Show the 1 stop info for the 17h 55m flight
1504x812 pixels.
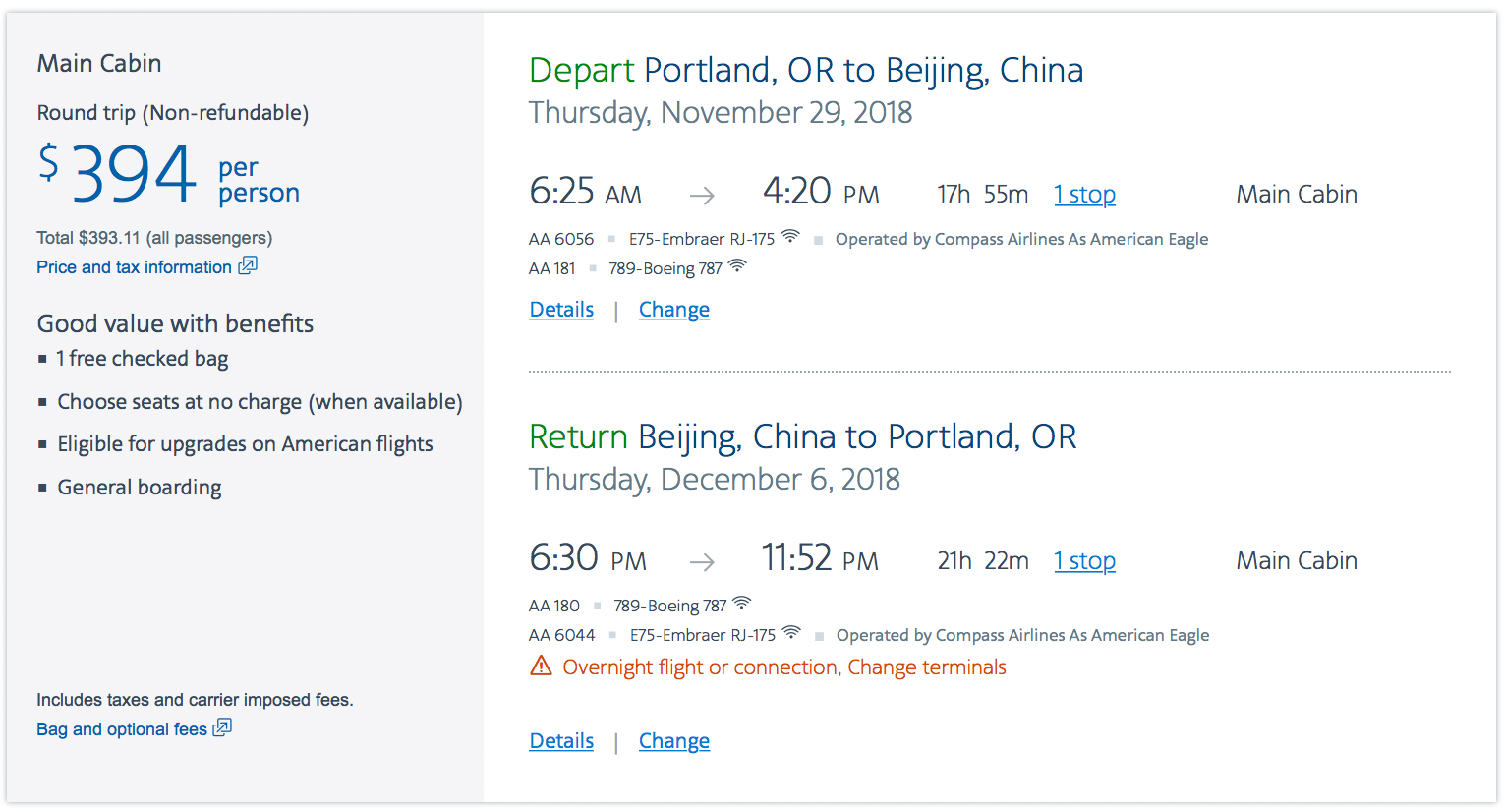(1084, 195)
